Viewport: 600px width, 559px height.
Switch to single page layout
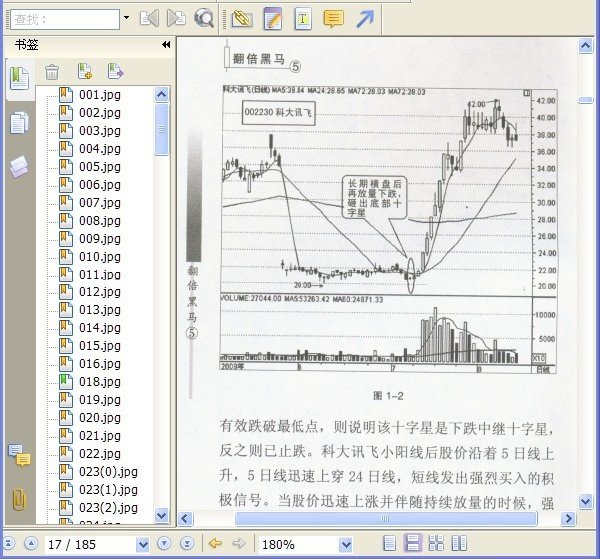coord(389,543)
